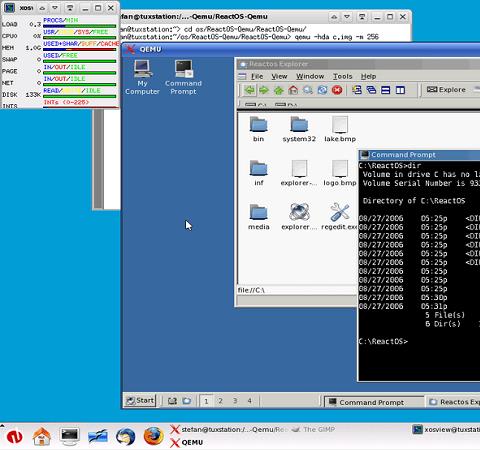Click the QEMU window title bar
This screenshot has width=480, height=450.
click(301, 49)
